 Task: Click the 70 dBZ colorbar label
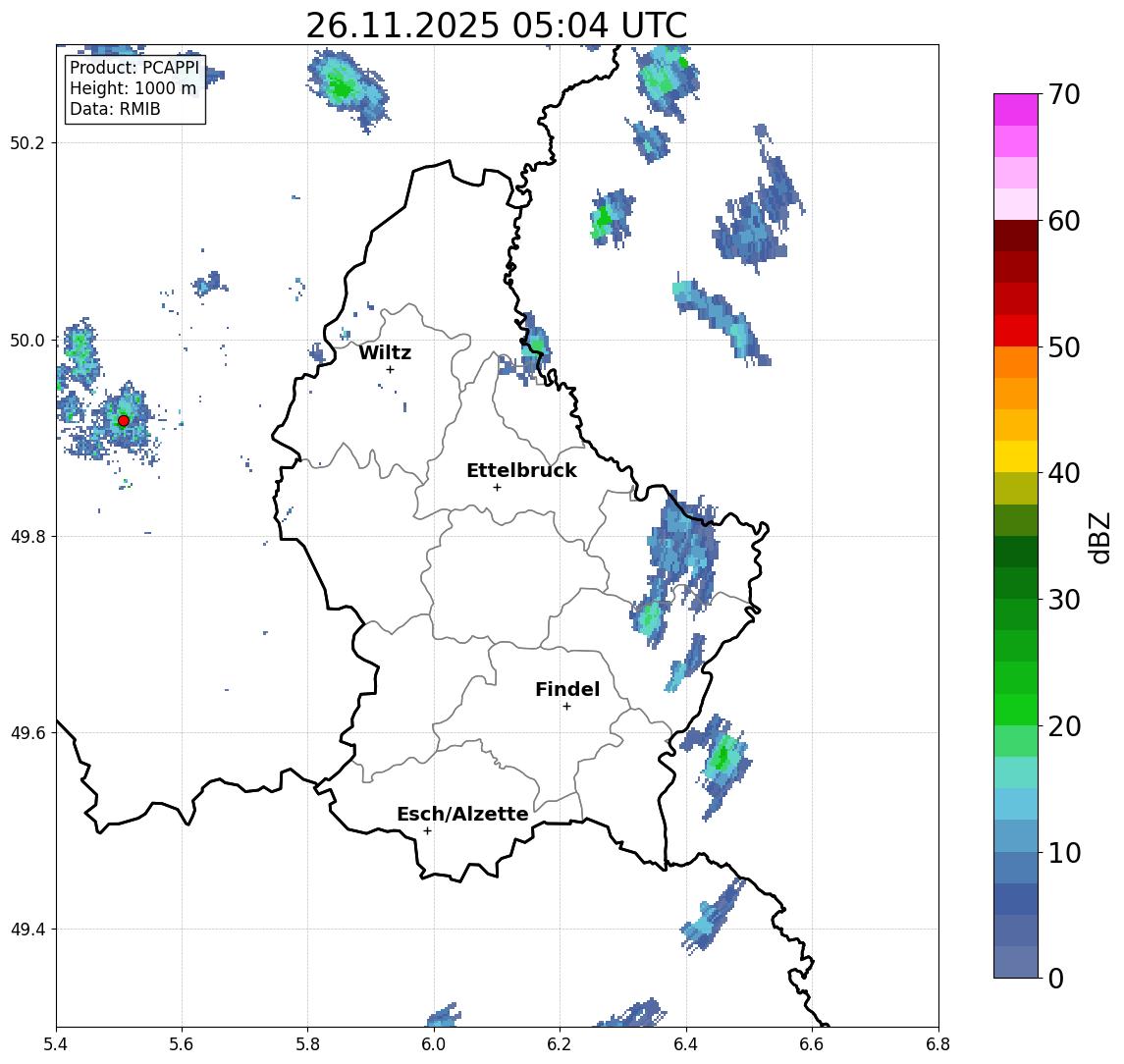1064,94
